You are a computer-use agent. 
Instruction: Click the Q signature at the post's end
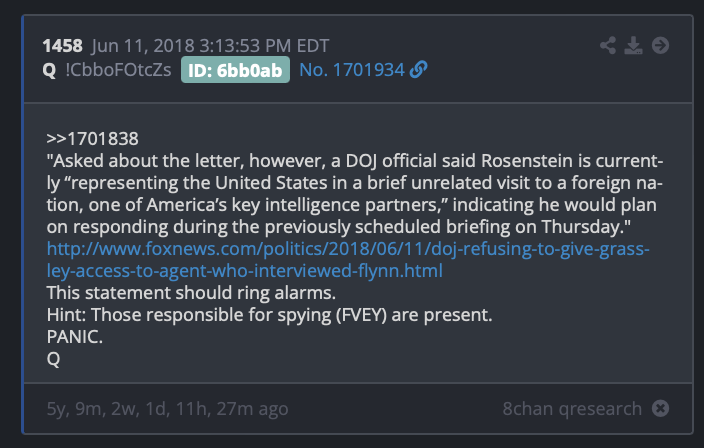(53, 359)
